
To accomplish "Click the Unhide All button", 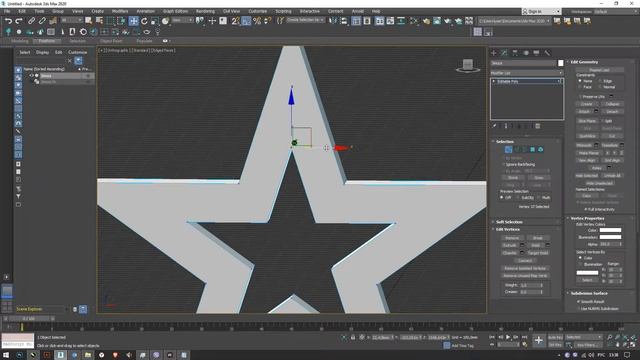I will click(612, 176).
